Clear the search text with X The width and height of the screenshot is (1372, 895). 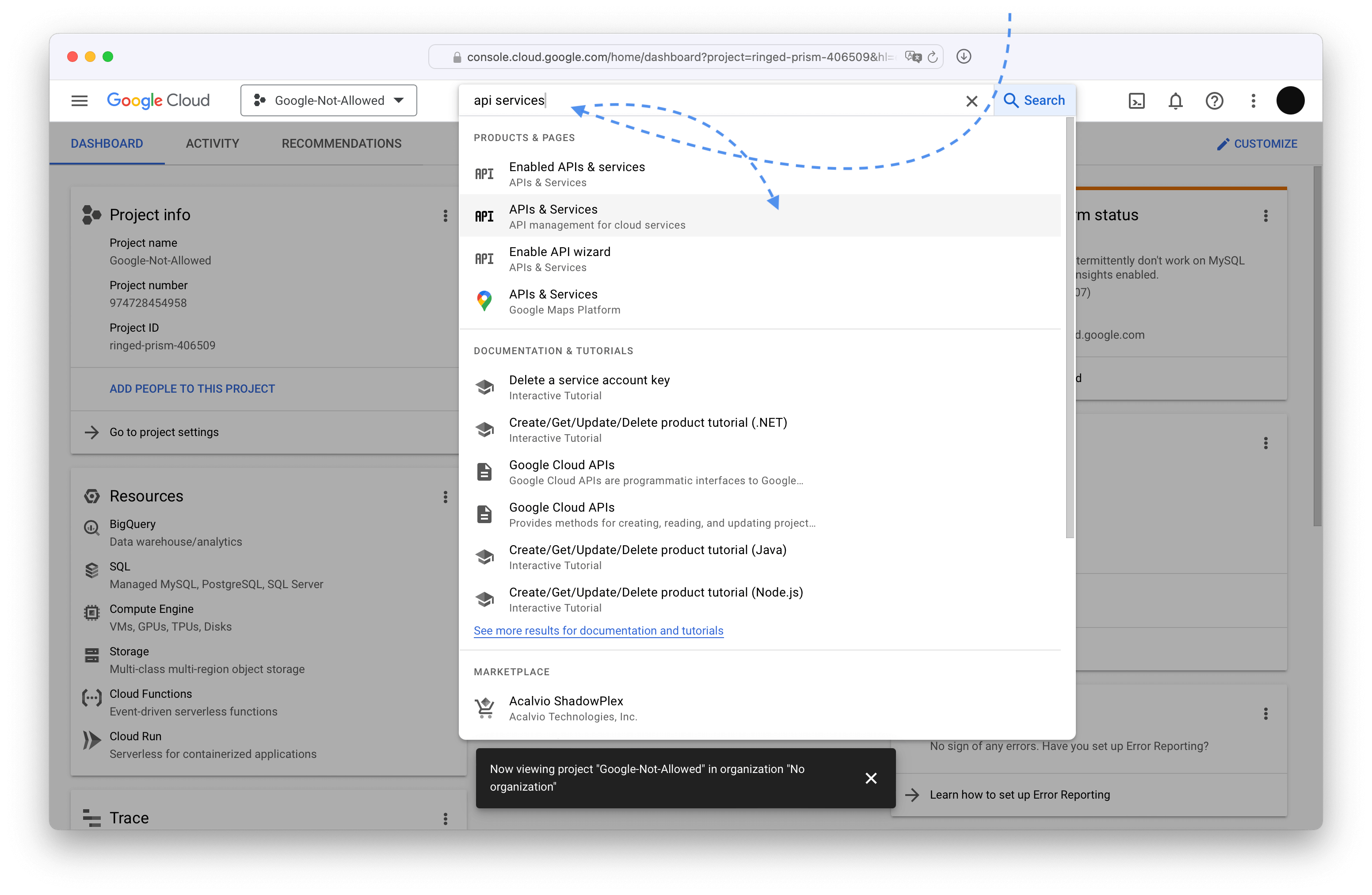point(972,102)
